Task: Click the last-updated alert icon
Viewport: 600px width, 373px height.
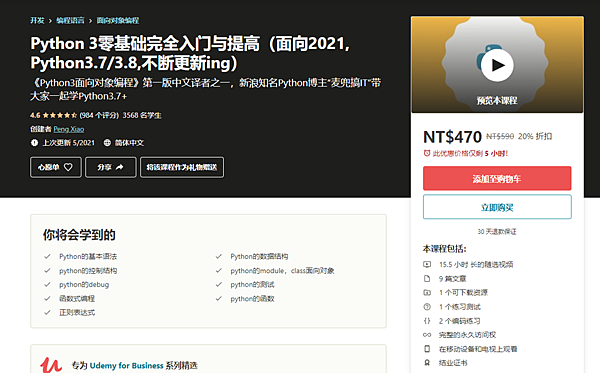Action: (x=34, y=143)
